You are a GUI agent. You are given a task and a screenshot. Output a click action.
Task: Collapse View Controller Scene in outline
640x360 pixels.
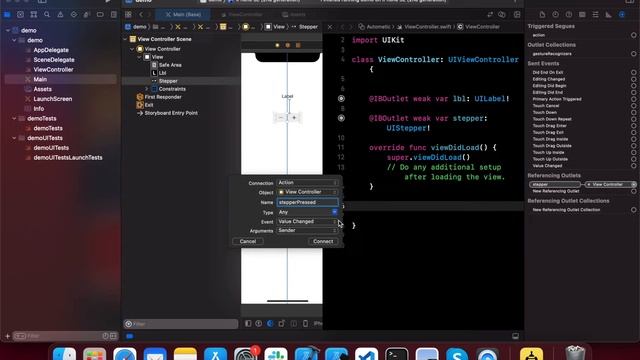(125, 39)
